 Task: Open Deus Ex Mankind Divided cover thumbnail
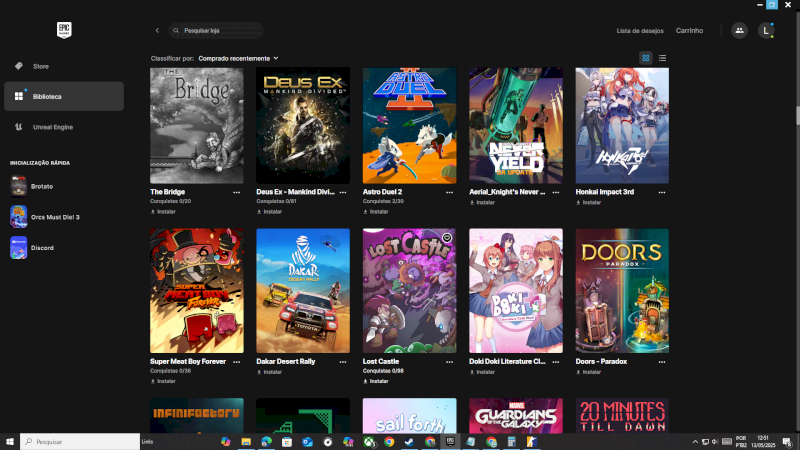click(x=303, y=125)
